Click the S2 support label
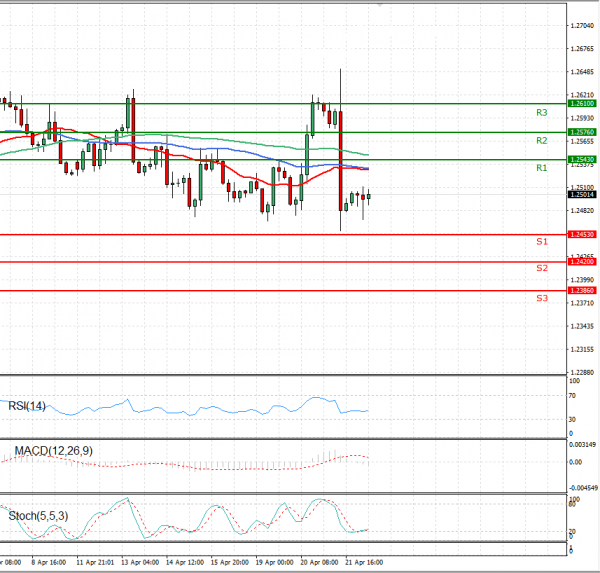The height and width of the screenshot is (573, 600). coord(542,268)
